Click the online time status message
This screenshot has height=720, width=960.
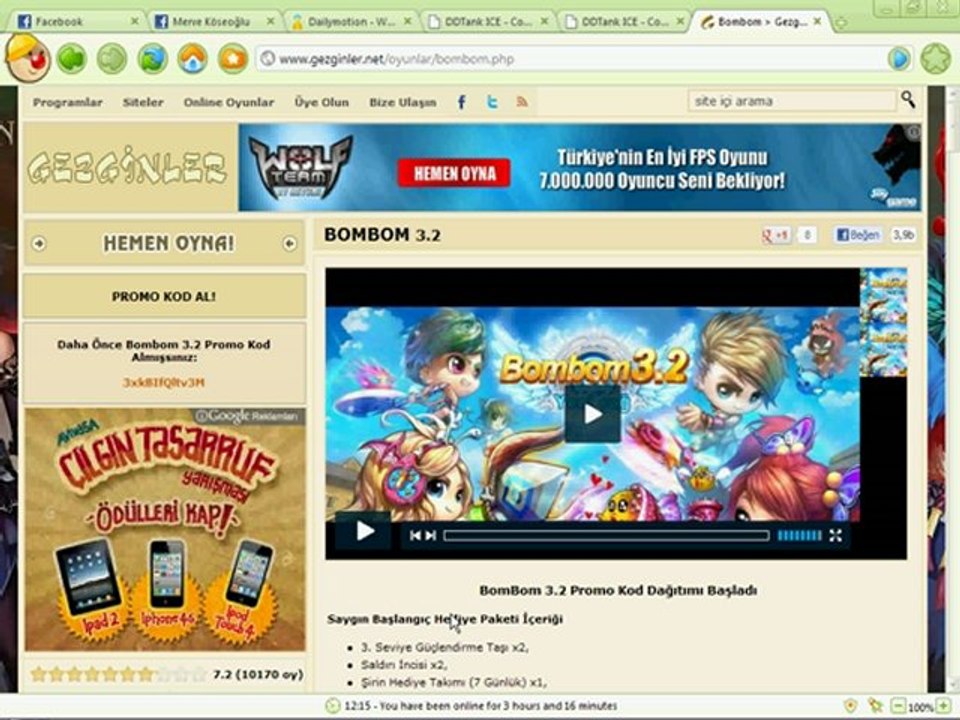click(481, 706)
